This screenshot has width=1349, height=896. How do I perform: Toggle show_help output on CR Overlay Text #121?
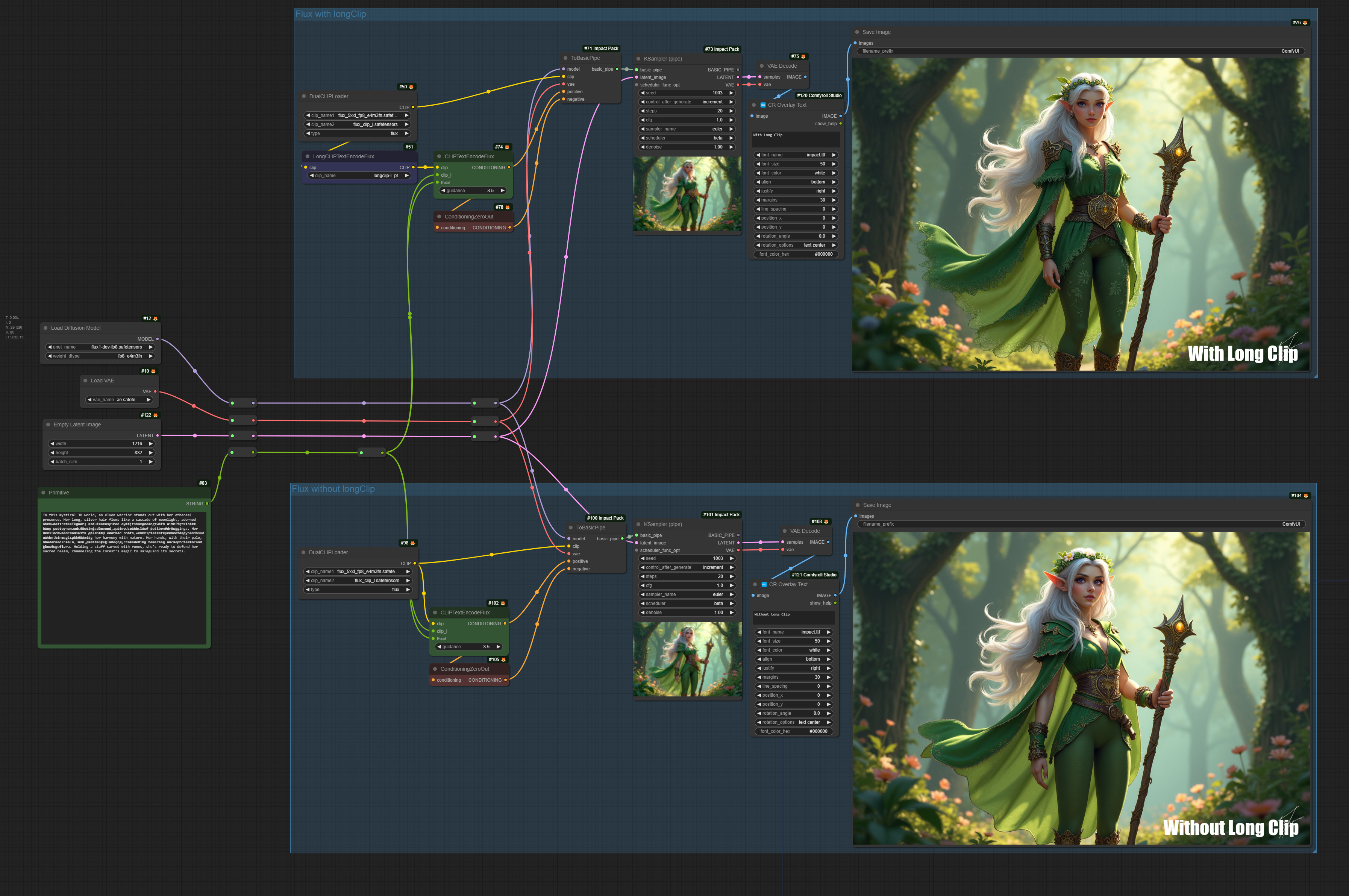coord(836,603)
